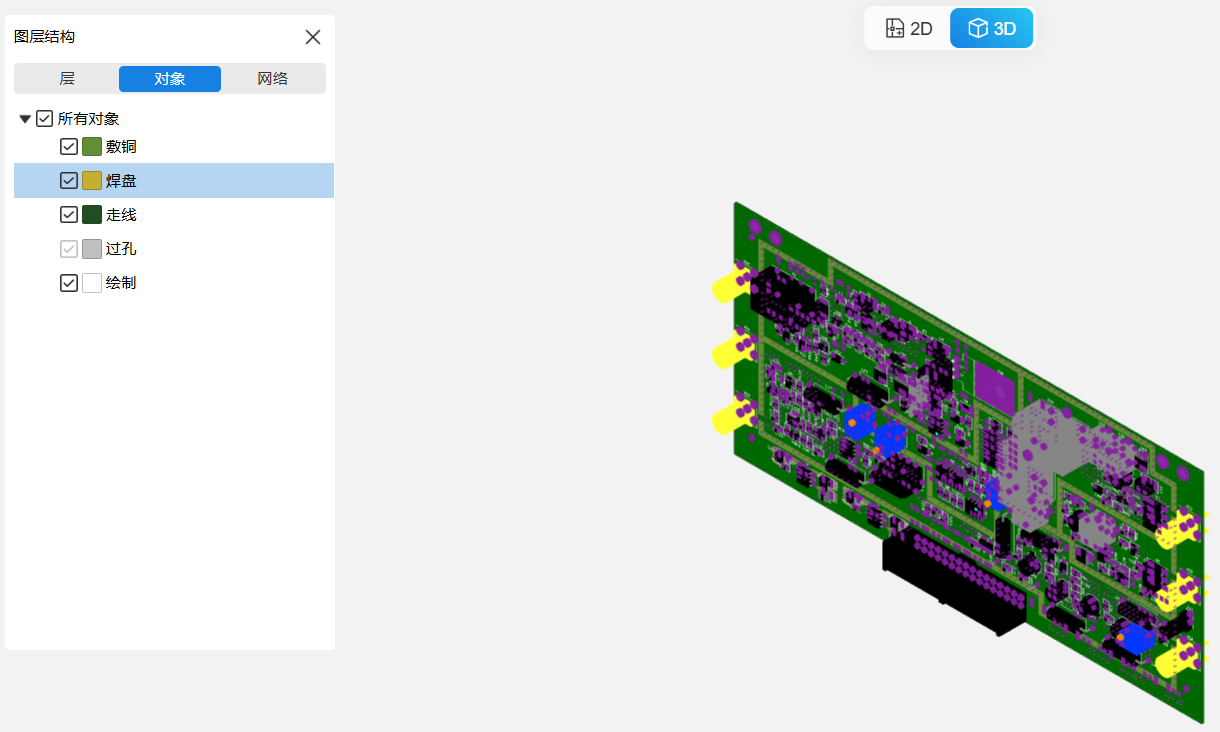Uncheck the 所有对象 checkbox
The image size is (1220, 732).
[44, 119]
